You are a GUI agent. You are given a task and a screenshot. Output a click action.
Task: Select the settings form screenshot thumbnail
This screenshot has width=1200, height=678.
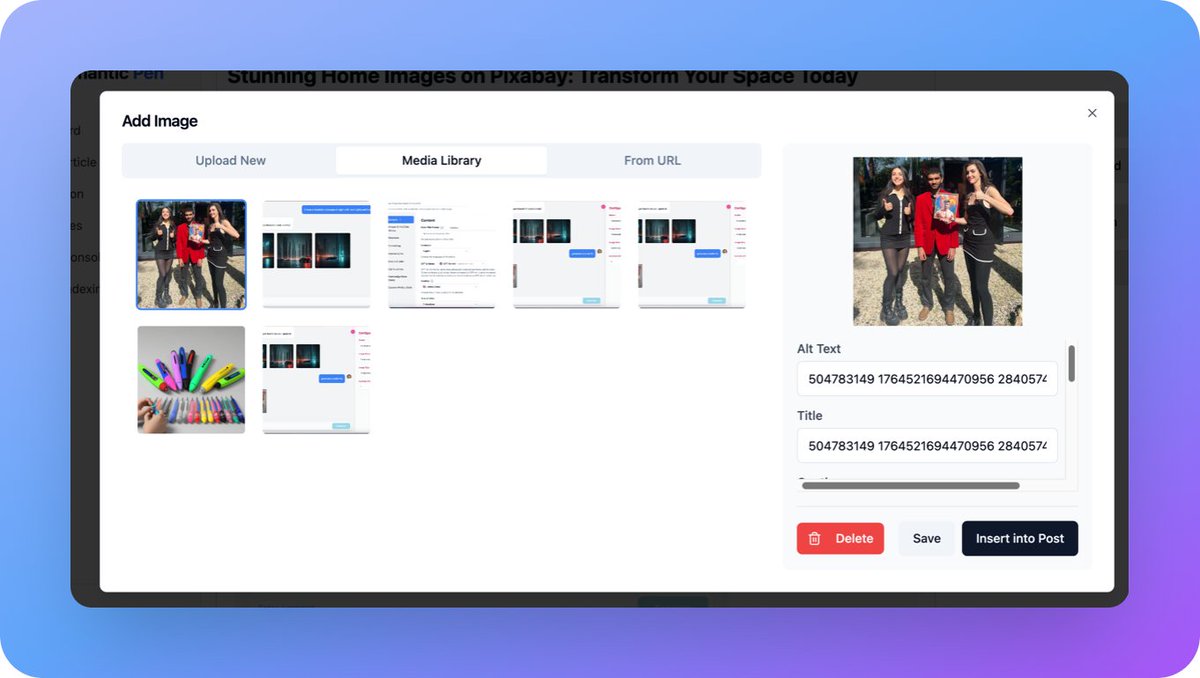pyautogui.click(x=441, y=255)
